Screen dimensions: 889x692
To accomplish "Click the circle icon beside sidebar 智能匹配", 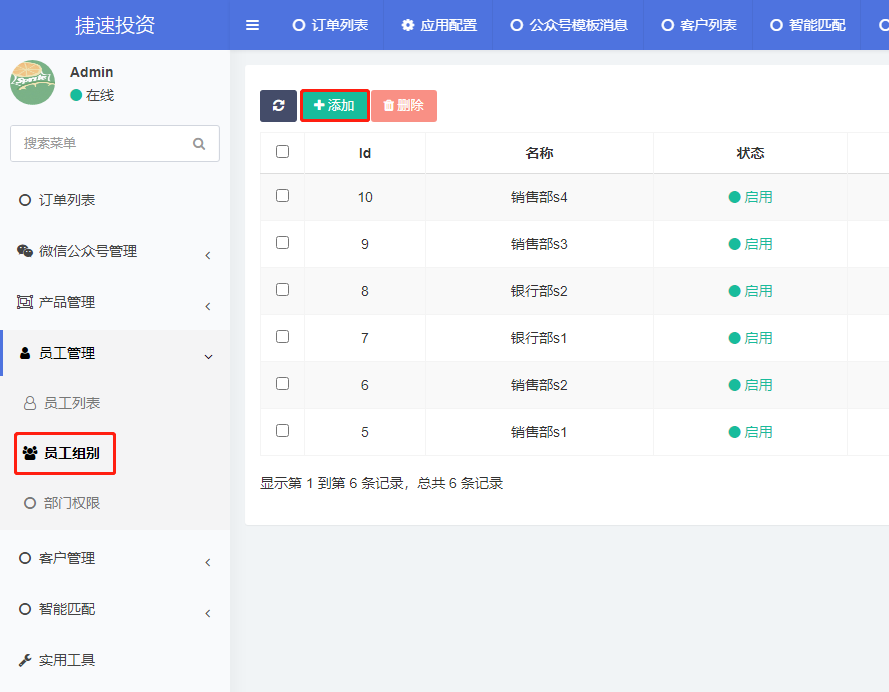I will [25, 609].
